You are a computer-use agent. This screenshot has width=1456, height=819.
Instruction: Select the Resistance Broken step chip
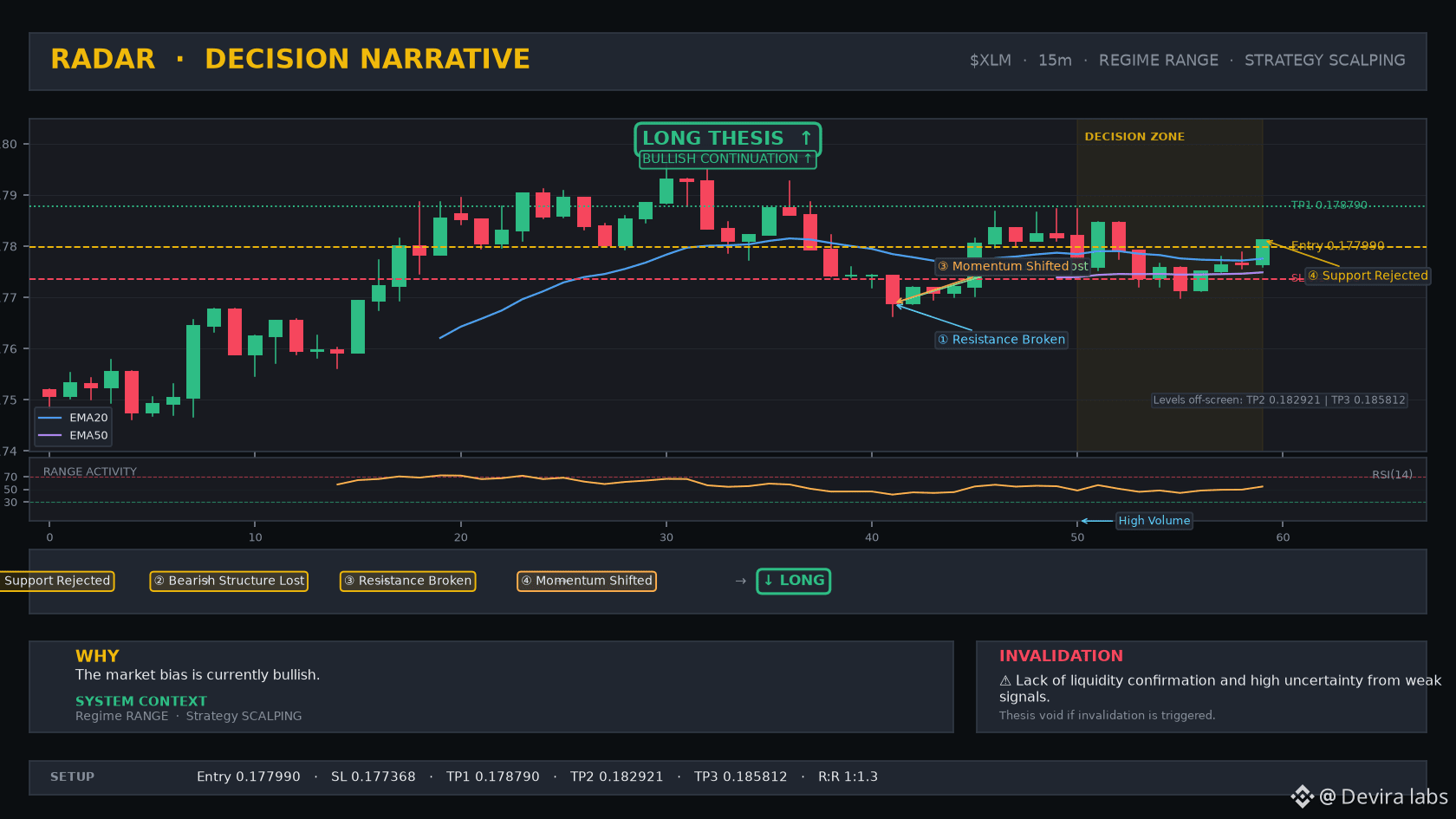tap(407, 581)
